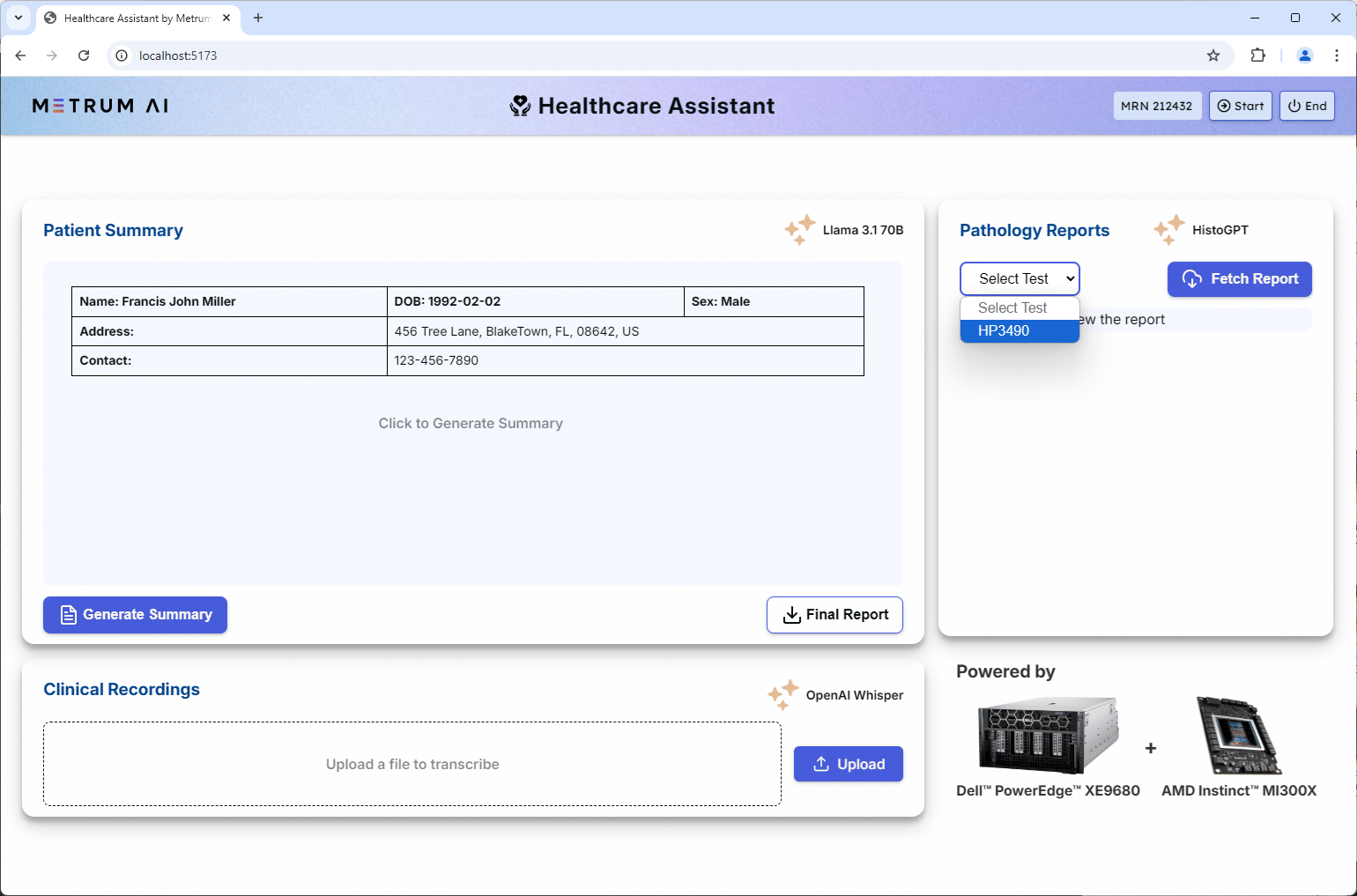This screenshot has width=1357, height=896.
Task: Click the Upload a file to transcribe dropzone
Action: pyautogui.click(x=412, y=764)
